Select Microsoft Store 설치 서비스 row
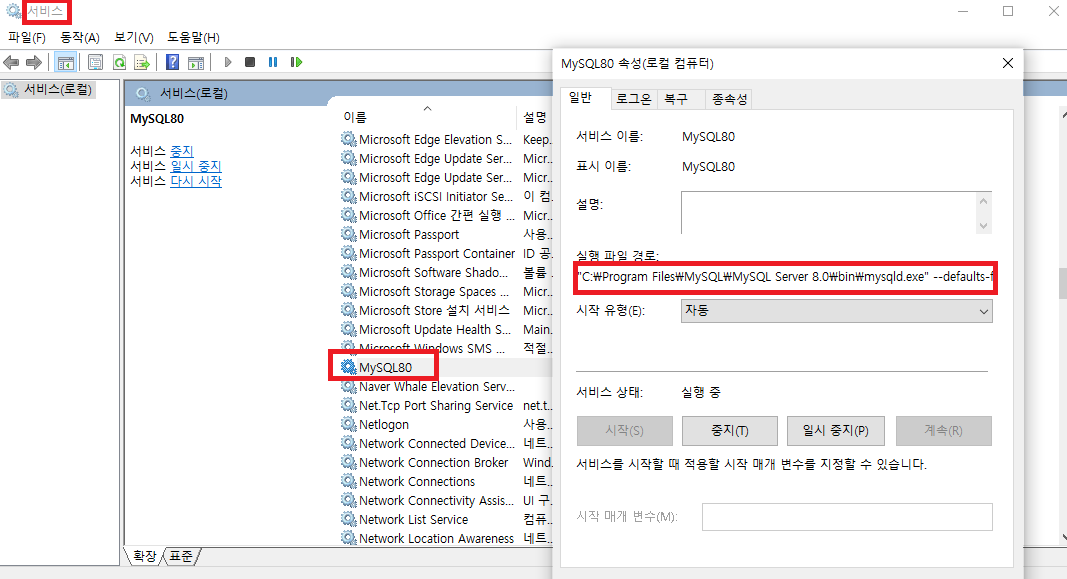 click(446, 310)
